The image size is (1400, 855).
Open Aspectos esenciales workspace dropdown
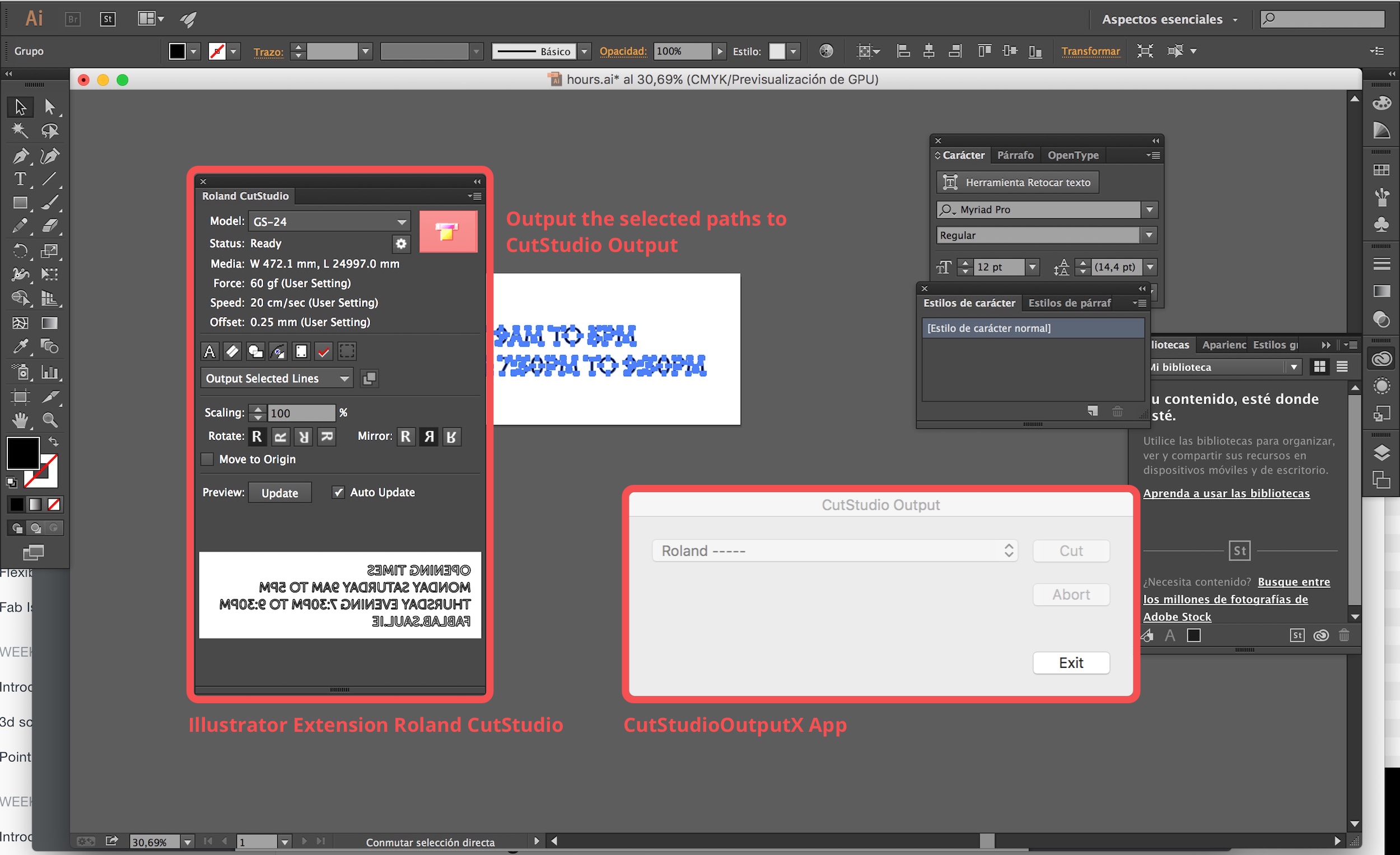[x=1170, y=19]
